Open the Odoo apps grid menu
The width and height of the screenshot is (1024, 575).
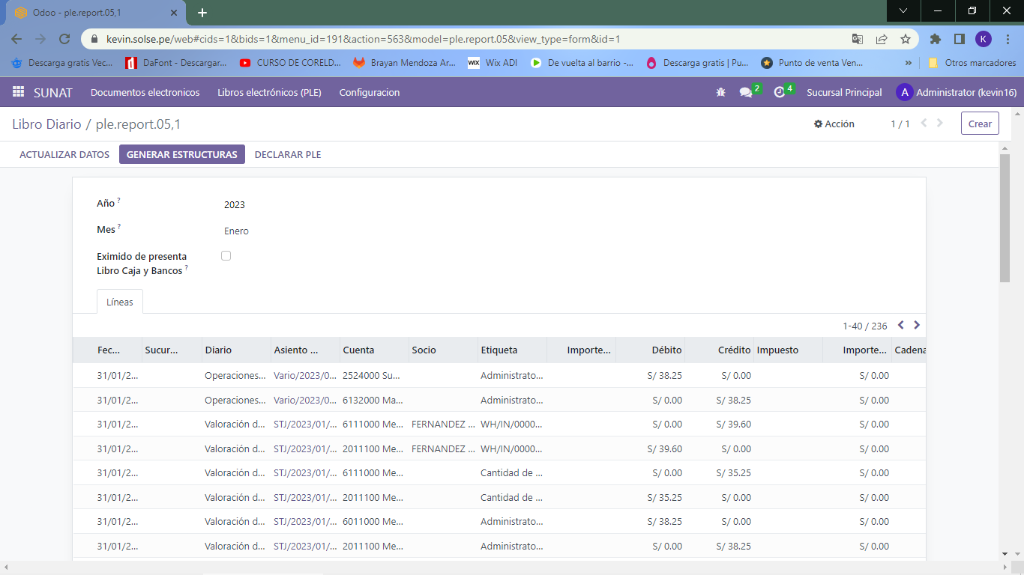(x=18, y=92)
